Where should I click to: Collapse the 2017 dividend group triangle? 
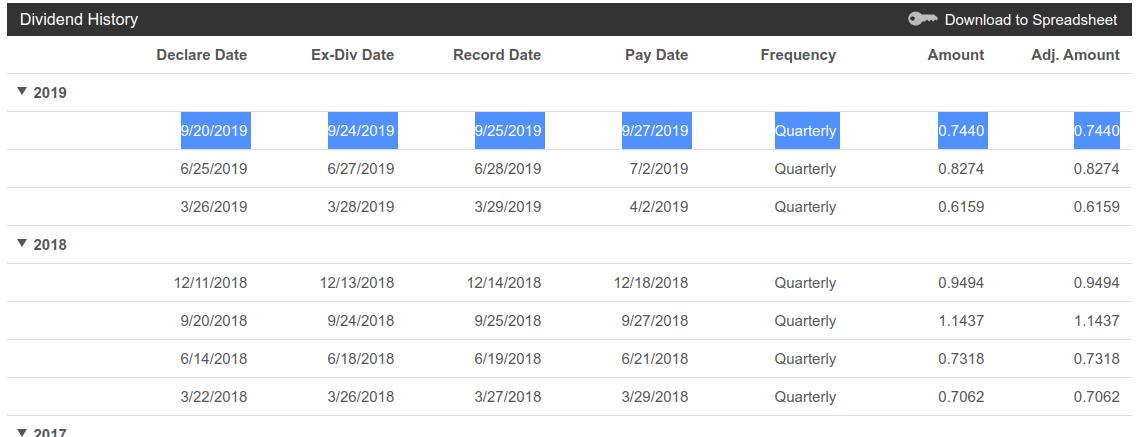tap(22, 432)
